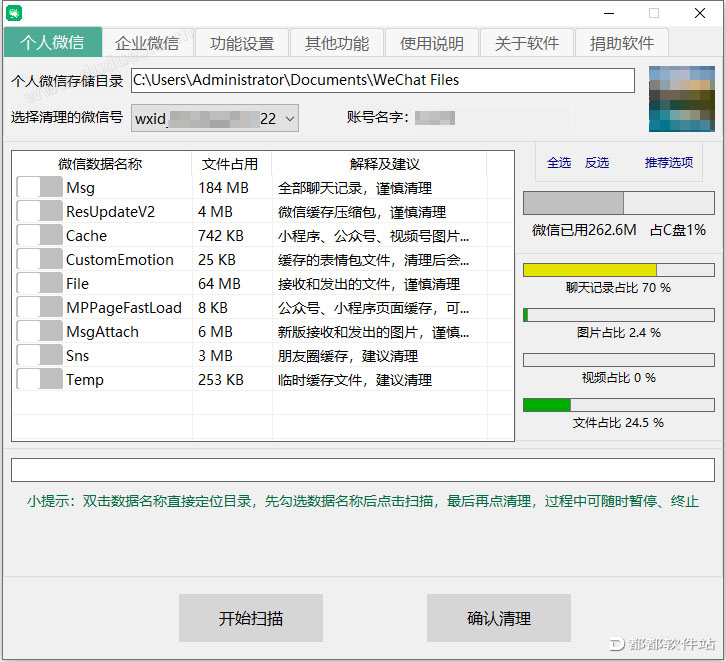Open the 捐助软件 tab
The height and width of the screenshot is (662, 726).
point(622,44)
